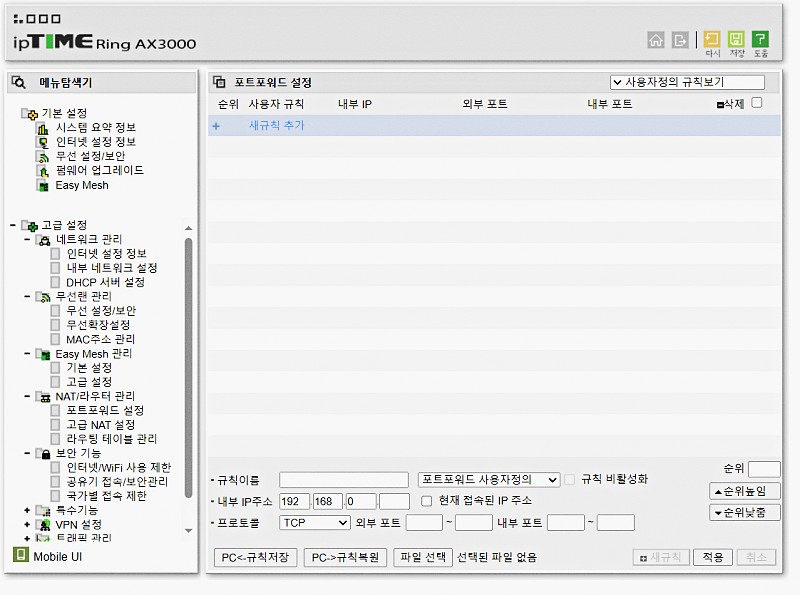The width and height of the screenshot is (800, 595).
Task: Click the 다시 (refresh) icon
Action: point(712,42)
